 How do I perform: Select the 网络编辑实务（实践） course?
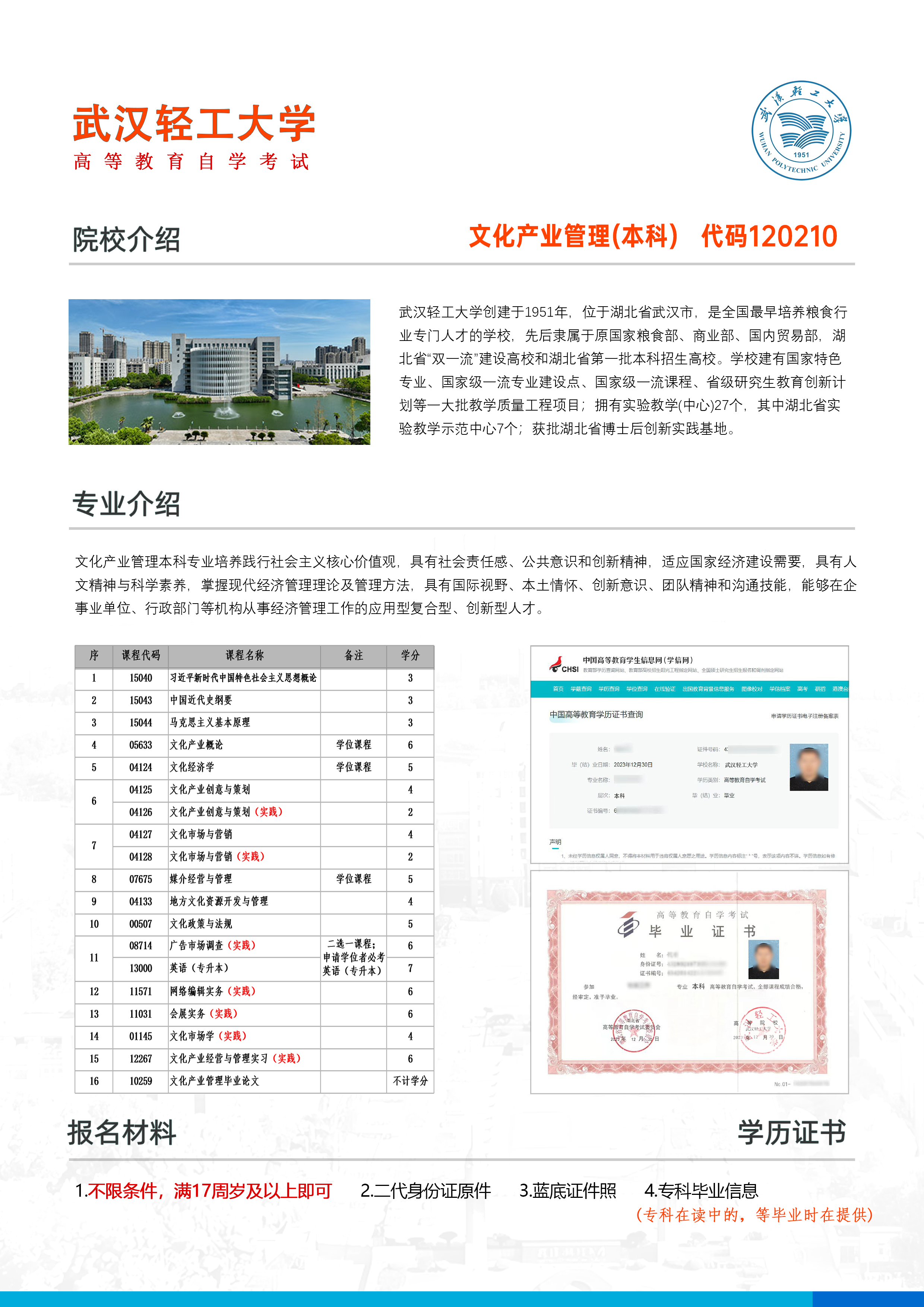(213, 991)
